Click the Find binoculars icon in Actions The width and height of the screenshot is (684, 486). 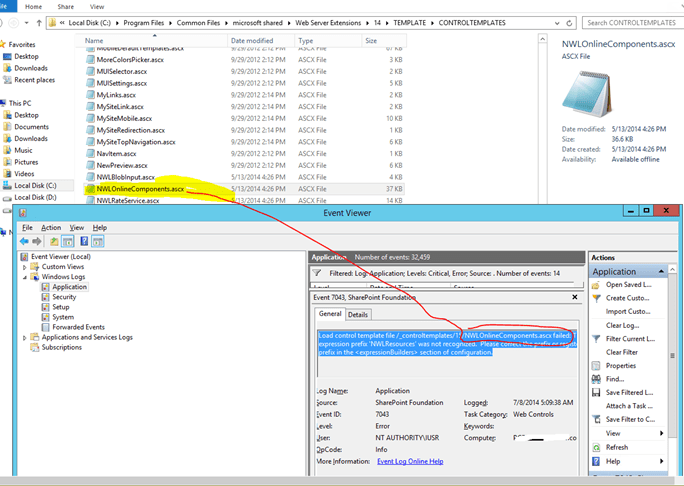[x=597, y=379]
